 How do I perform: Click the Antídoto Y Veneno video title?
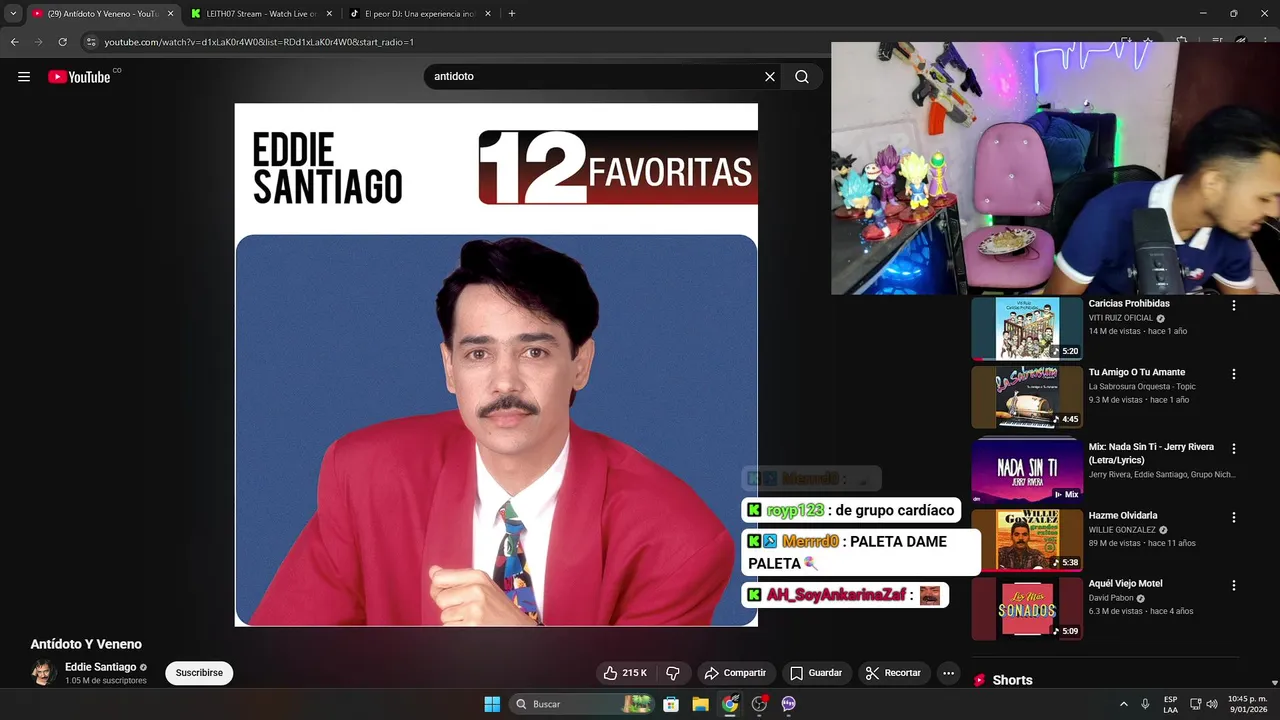86,644
